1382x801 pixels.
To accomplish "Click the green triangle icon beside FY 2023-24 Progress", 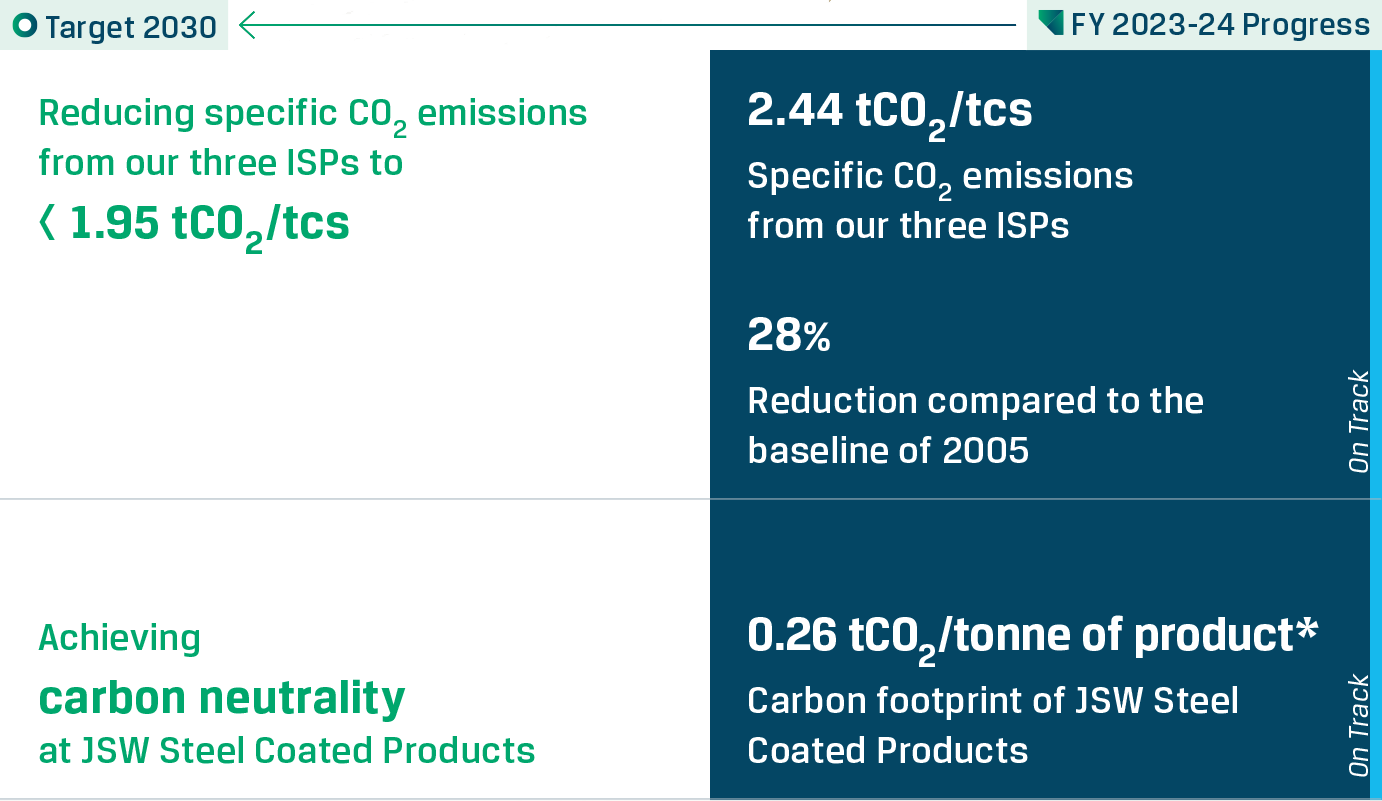I will click(1050, 24).
